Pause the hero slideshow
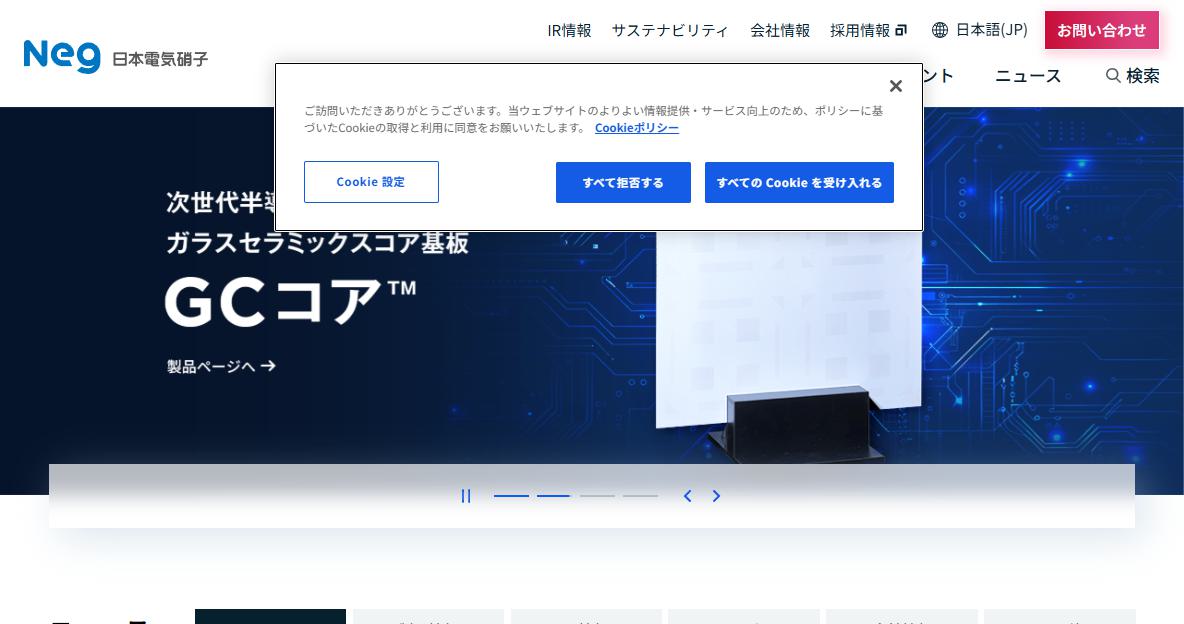Viewport: 1184px width, 624px height. (x=466, y=496)
